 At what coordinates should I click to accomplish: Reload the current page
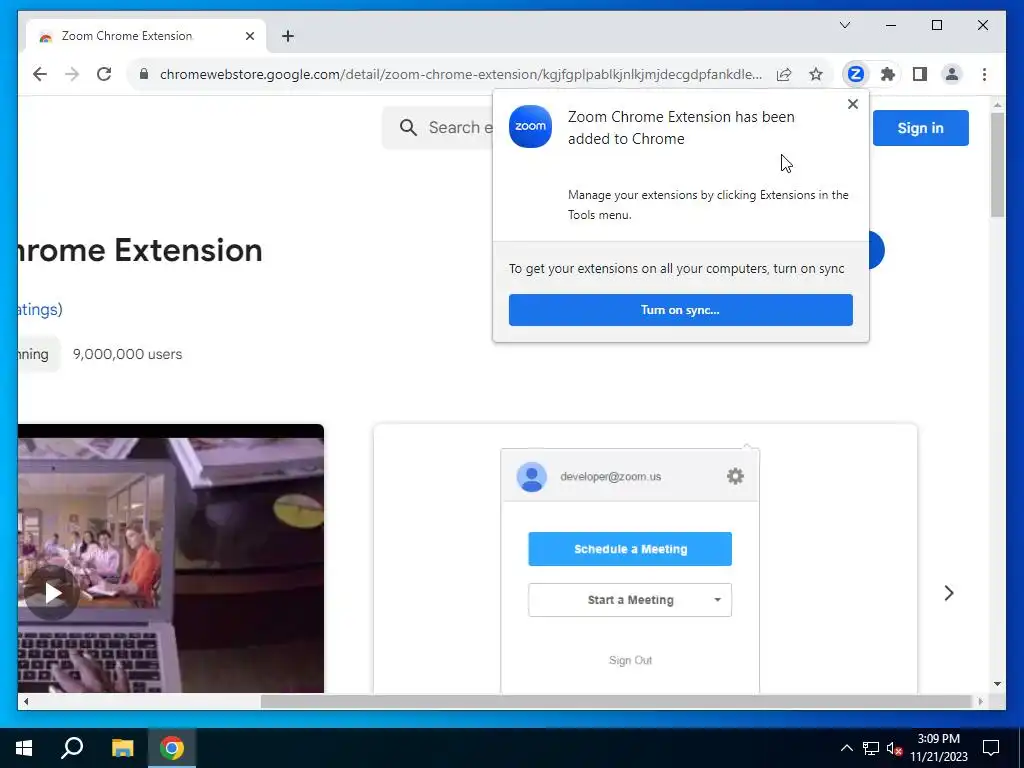104,74
